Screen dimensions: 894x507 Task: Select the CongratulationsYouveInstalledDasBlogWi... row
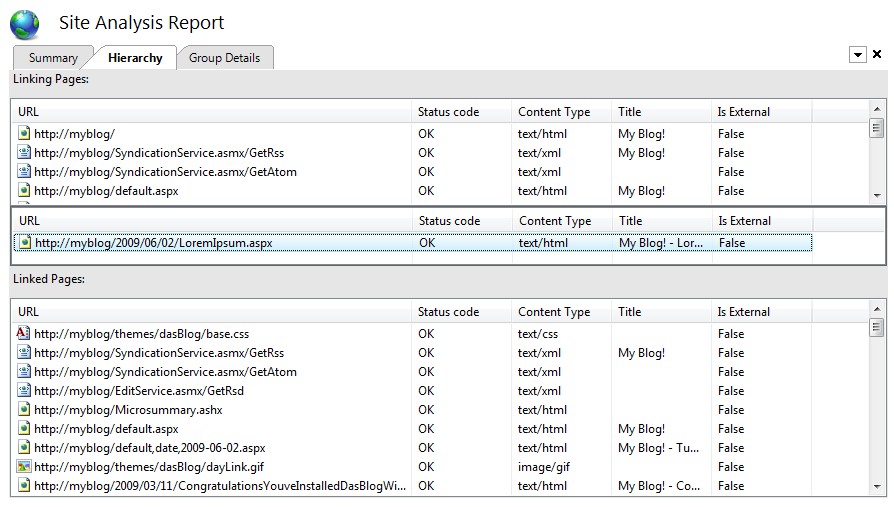pos(412,486)
